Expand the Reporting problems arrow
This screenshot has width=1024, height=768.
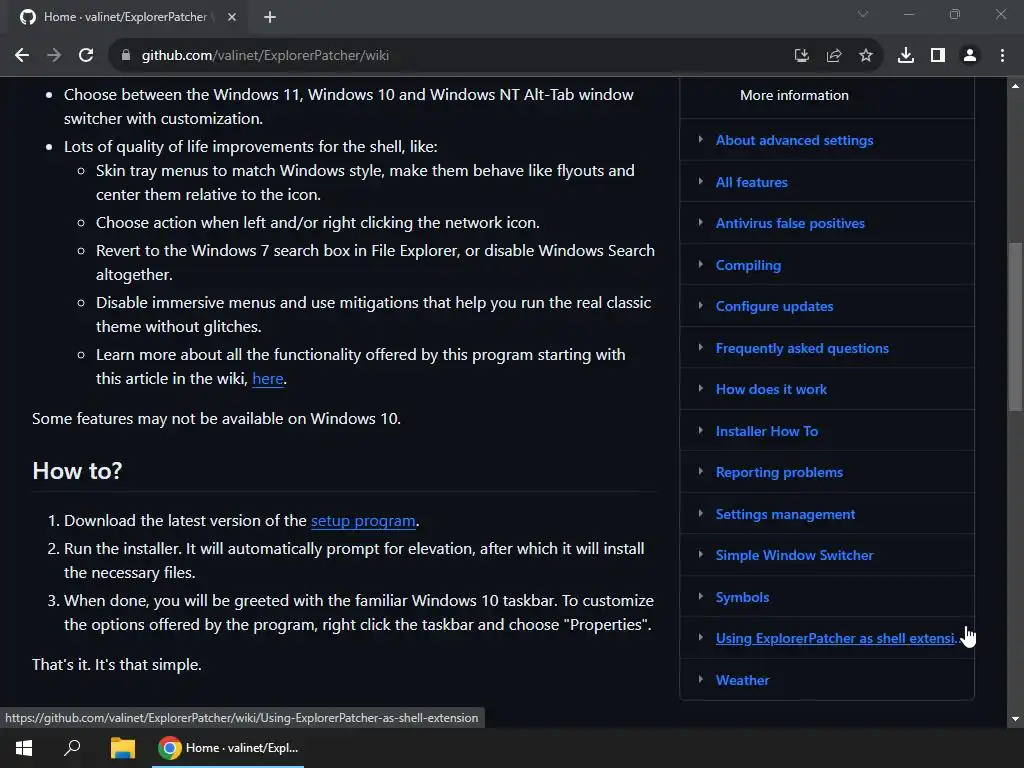tap(700, 471)
